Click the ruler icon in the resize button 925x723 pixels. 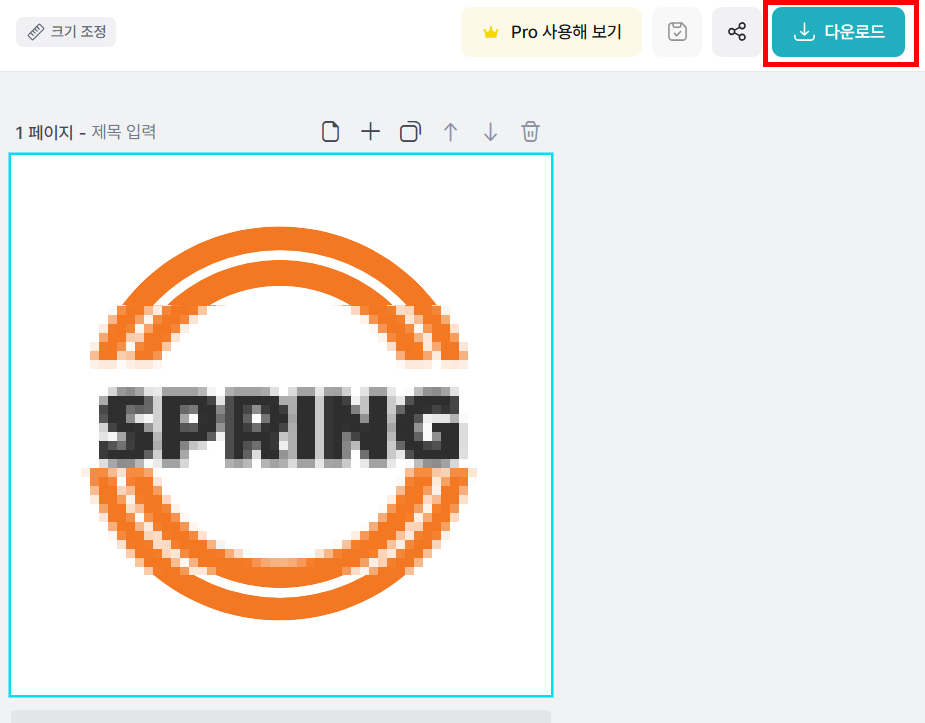coord(34,31)
